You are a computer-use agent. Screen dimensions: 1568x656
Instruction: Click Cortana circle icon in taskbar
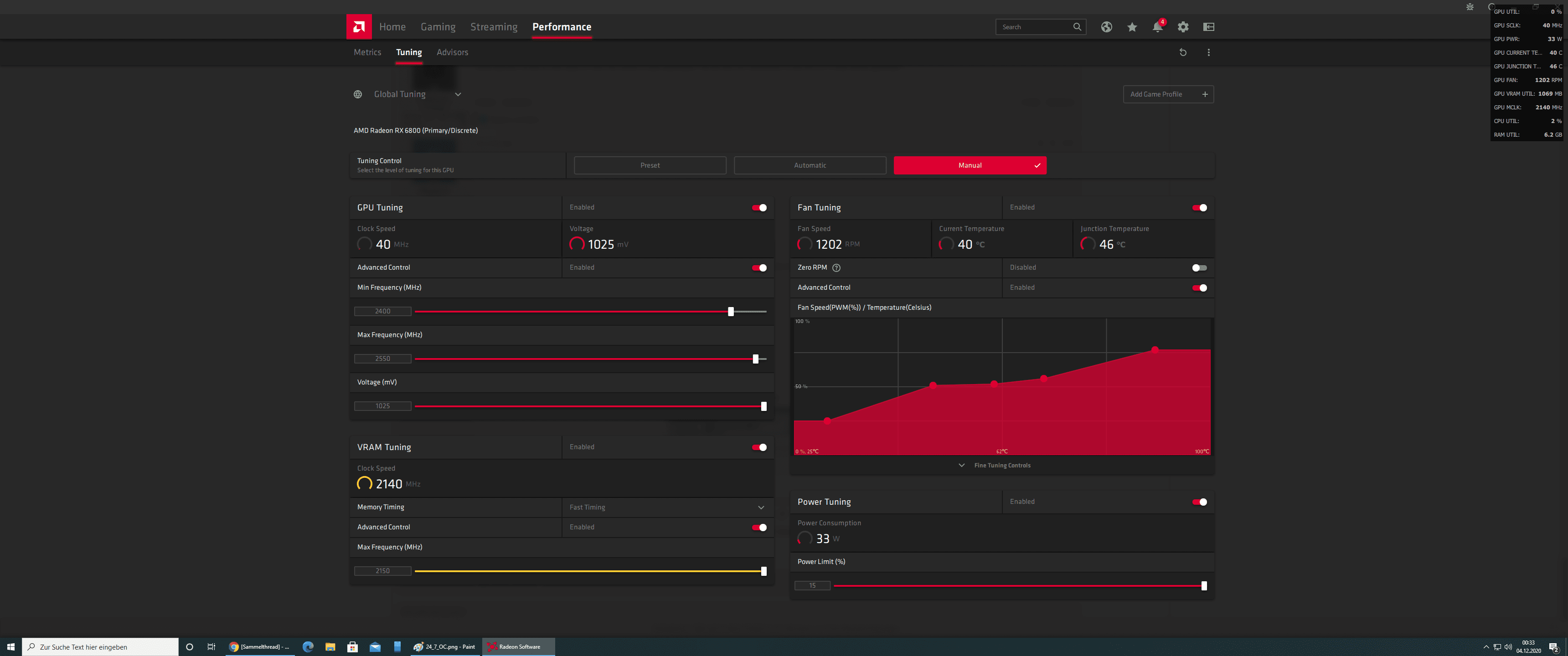189,647
